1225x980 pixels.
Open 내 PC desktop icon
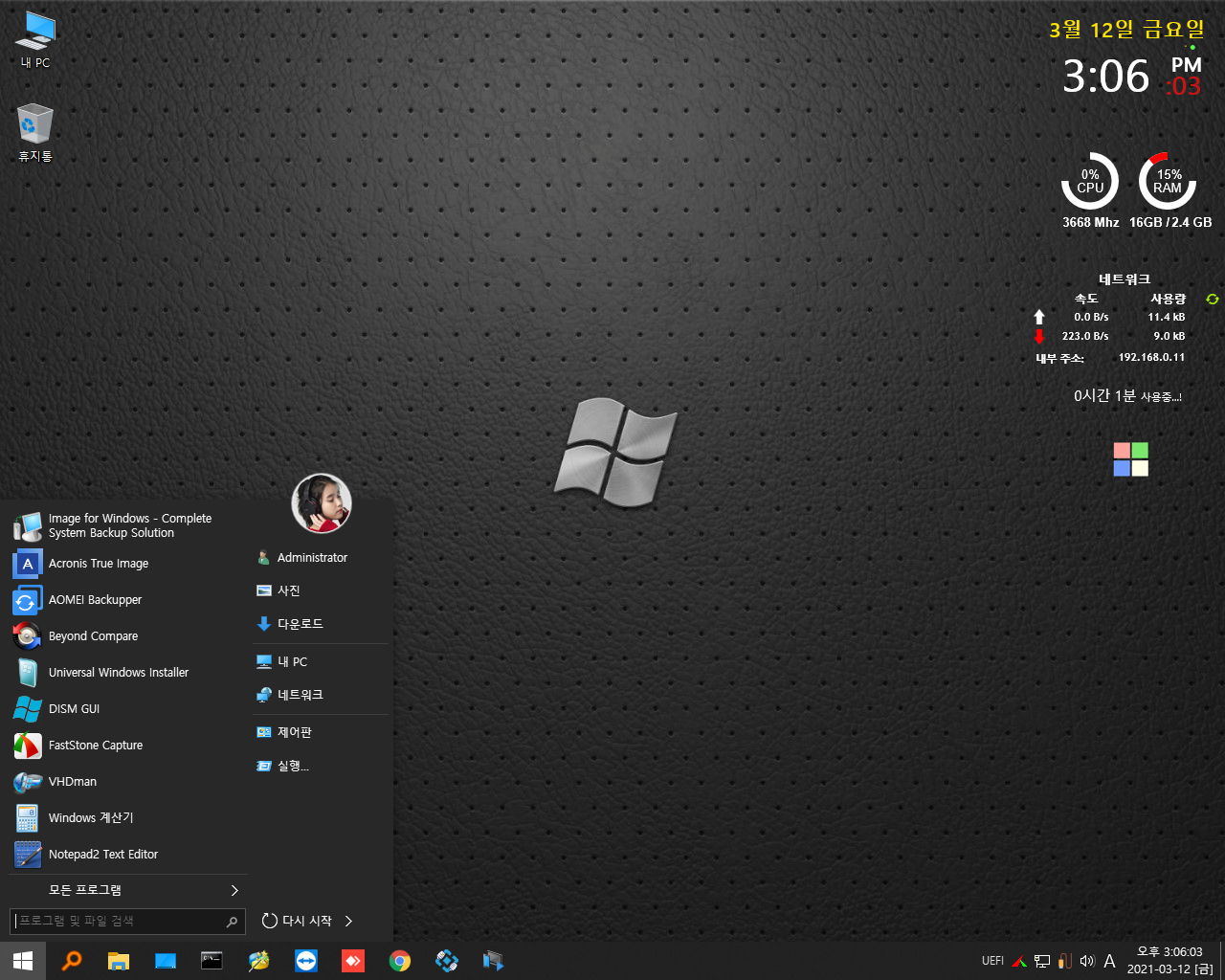pyautogui.click(x=35, y=40)
